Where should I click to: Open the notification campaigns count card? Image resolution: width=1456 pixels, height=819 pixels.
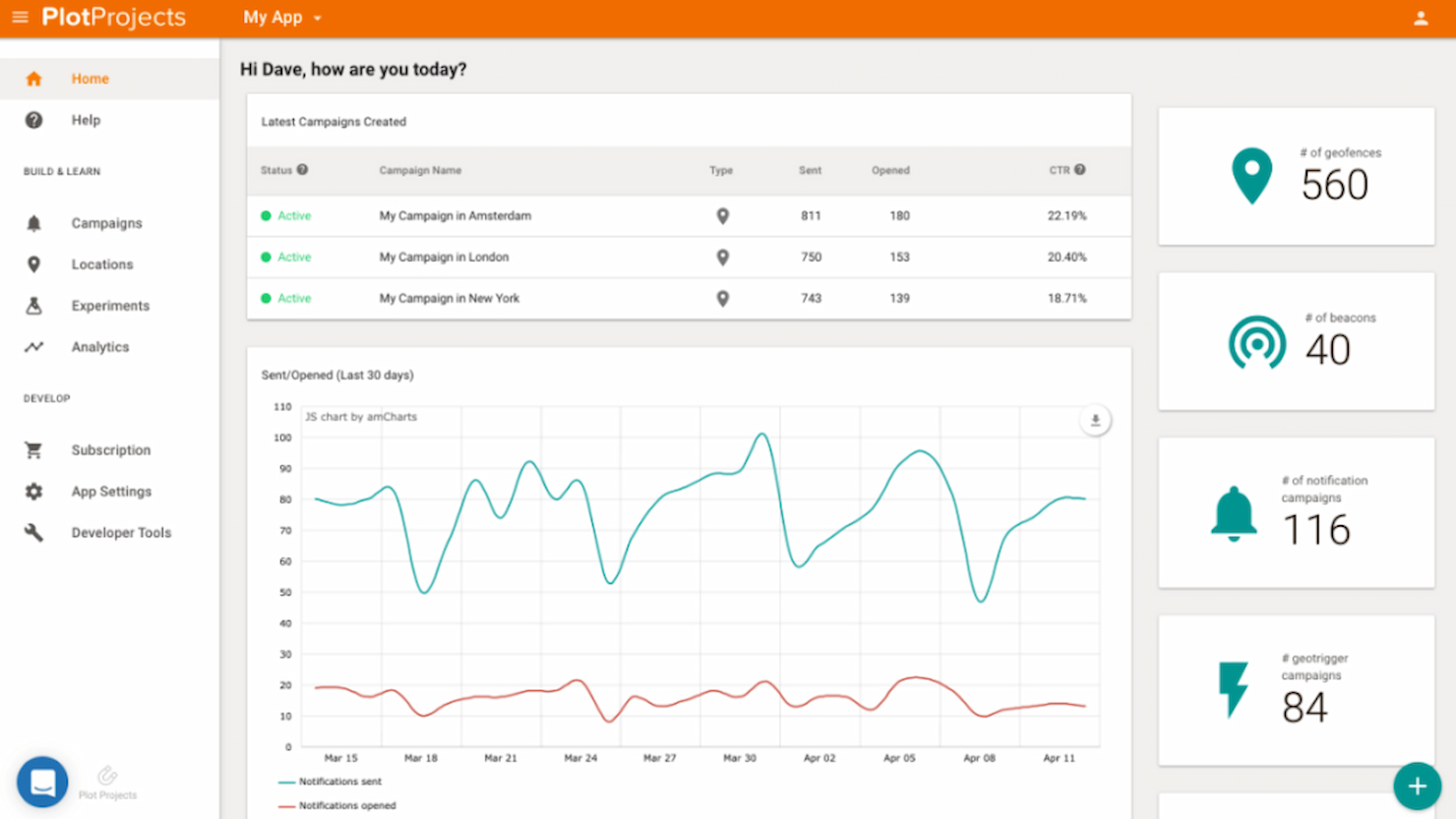coord(1296,513)
